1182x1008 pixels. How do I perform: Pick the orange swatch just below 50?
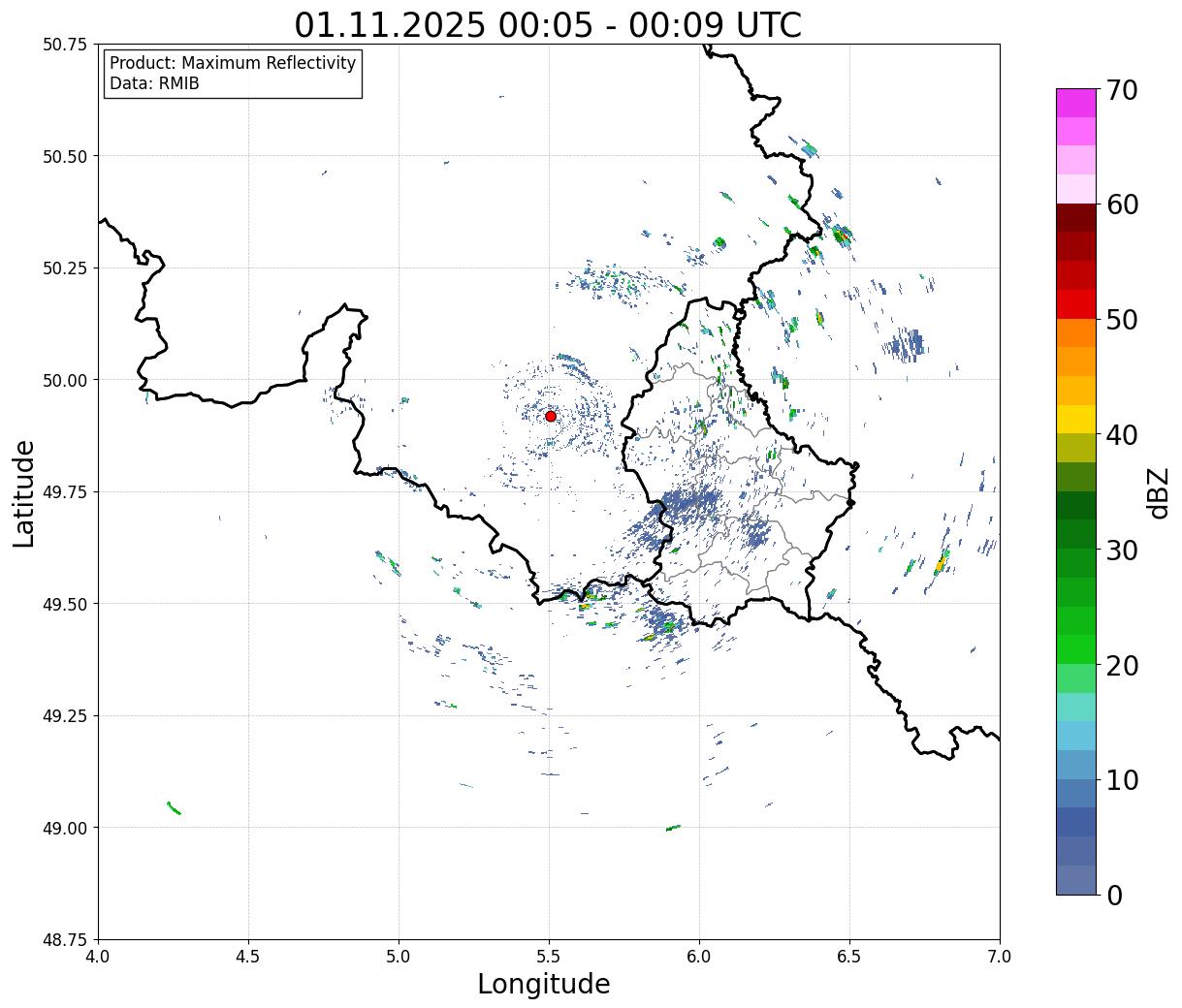pyautogui.click(x=1076, y=333)
